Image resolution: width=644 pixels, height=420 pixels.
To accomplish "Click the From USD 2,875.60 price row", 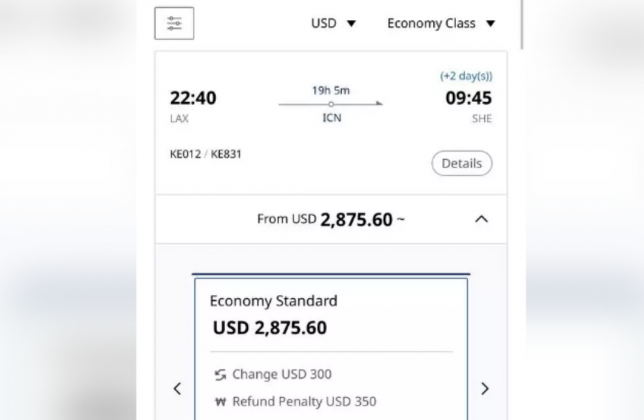I will pos(331,219).
